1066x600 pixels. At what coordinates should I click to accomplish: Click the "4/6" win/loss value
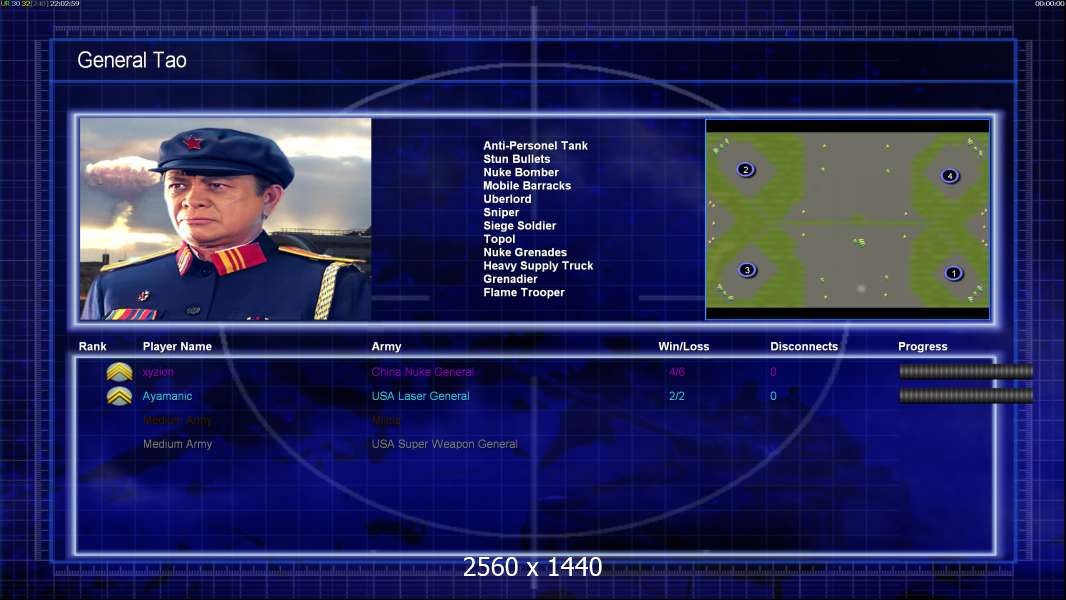coord(676,372)
